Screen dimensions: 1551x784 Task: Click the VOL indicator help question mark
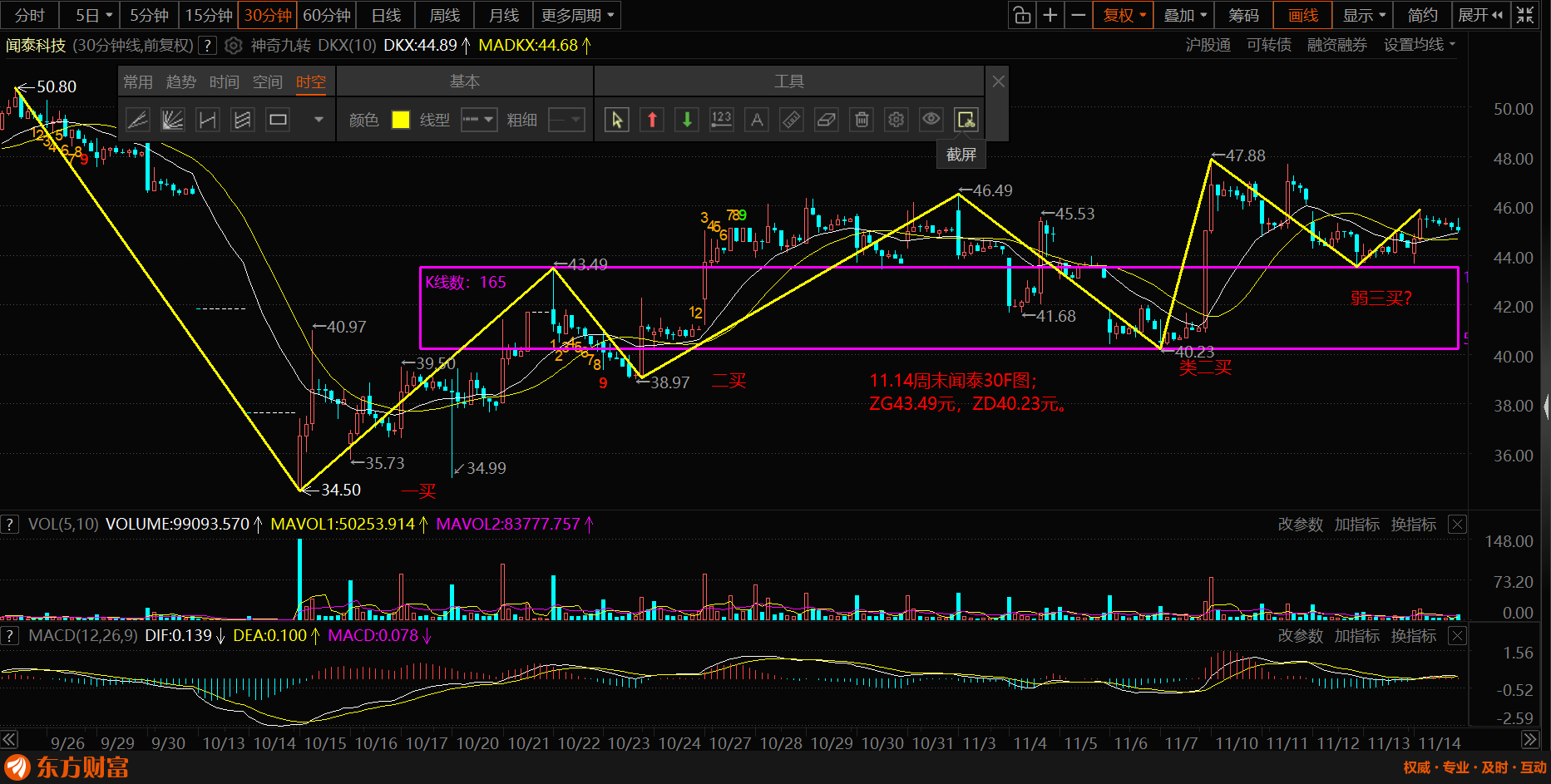pos(10,525)
